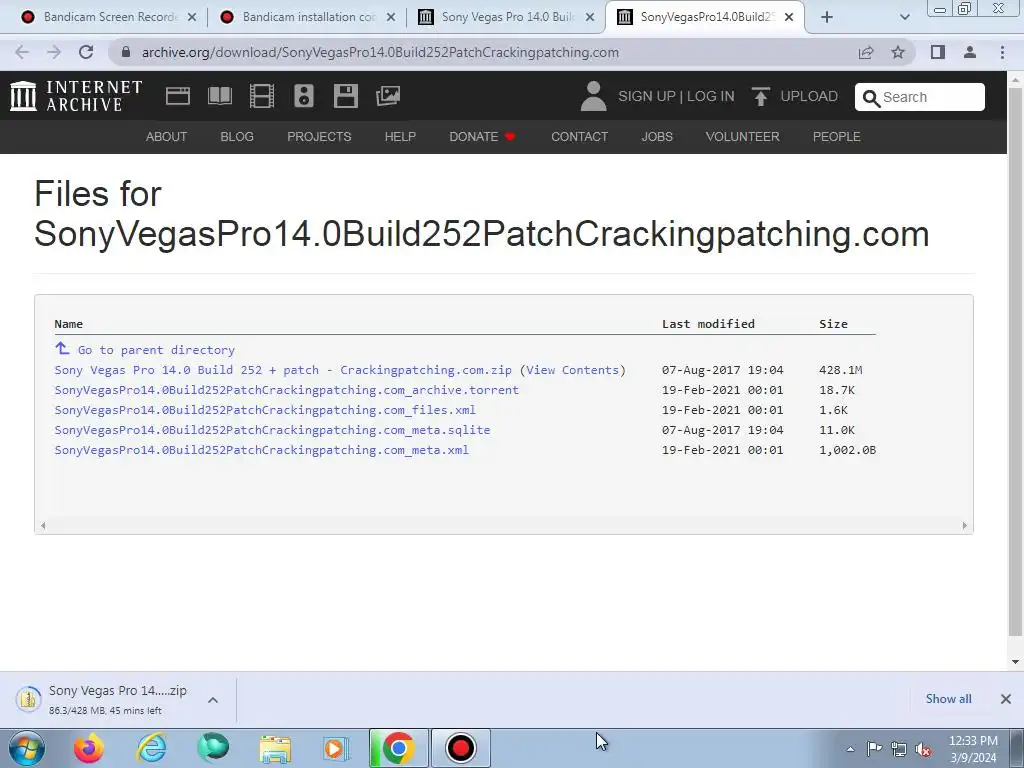The height and width of the screenshot is (768, 1024).
Task: Close the Bandicam installation tab
Action: click(391, 17)
